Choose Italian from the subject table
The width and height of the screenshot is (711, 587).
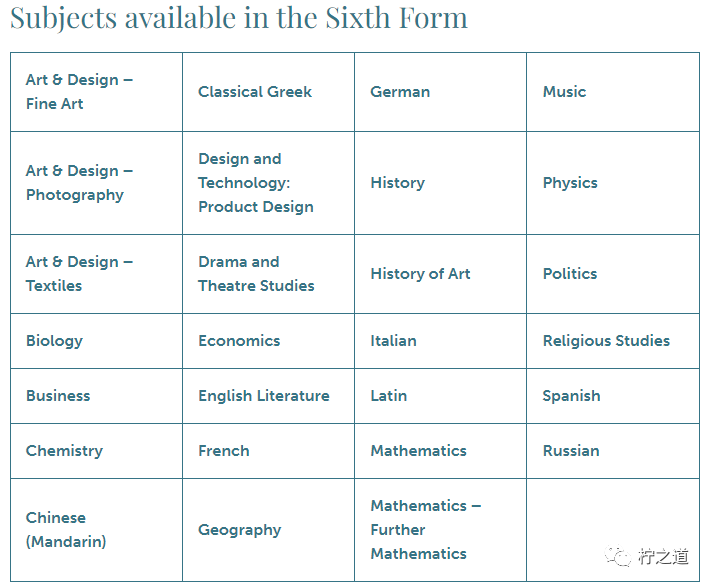point(393,341)
